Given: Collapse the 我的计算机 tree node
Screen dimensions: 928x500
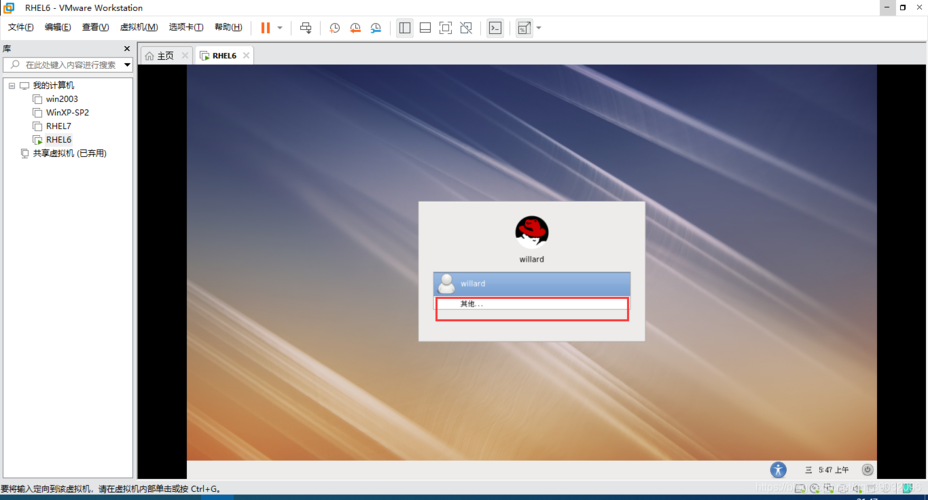Looking at the screenshot, I should 12,86.
